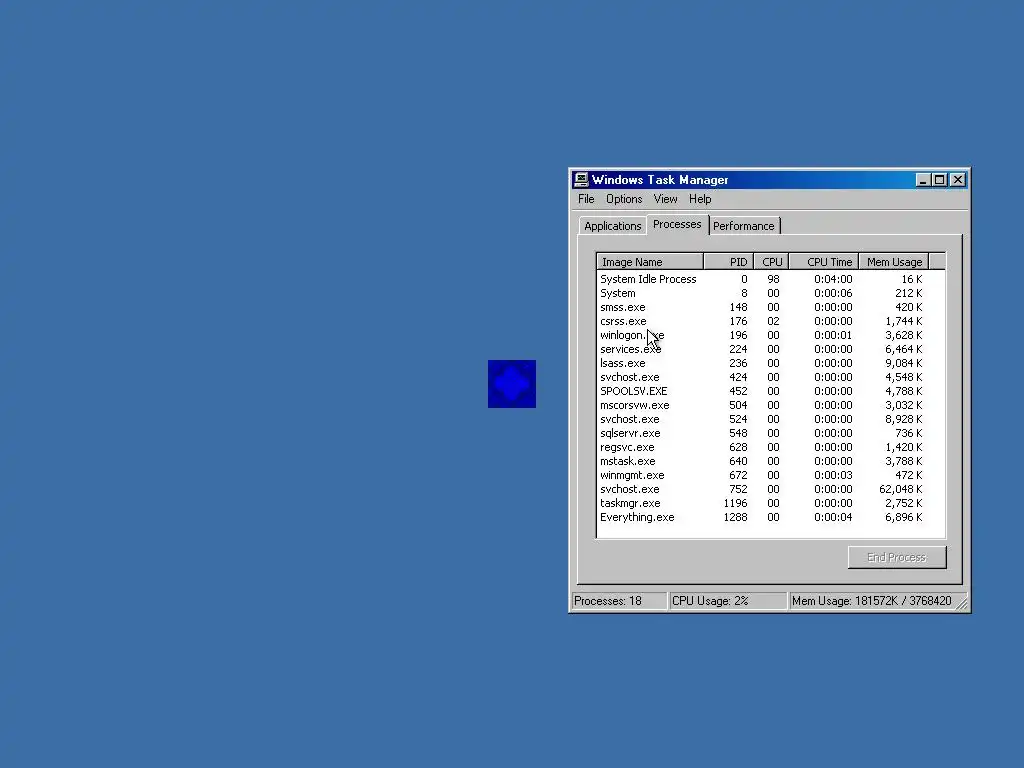The image size is (1024, 768).
Task: Maximize the Task Manager window
Action: click(940, 180)
